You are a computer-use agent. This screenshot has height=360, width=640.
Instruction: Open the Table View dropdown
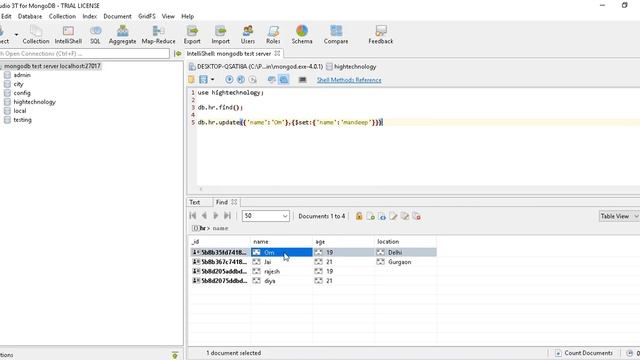click(x=619, y=216)
